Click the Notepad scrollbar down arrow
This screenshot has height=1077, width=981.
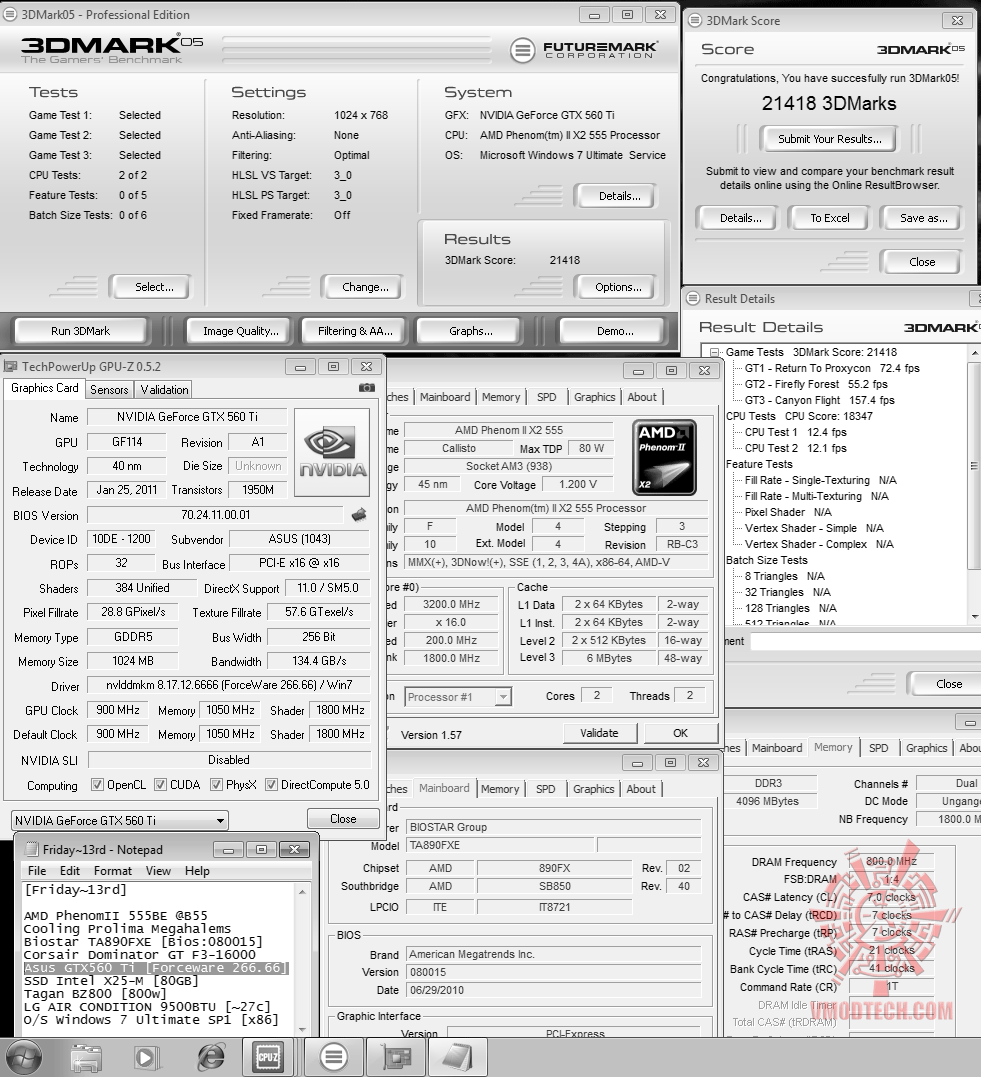pos(302,1030)
